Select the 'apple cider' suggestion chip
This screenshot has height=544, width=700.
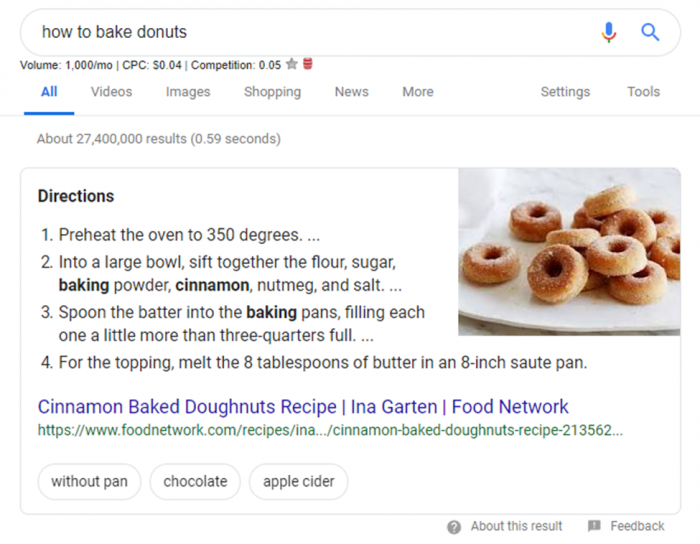[299, 482]
